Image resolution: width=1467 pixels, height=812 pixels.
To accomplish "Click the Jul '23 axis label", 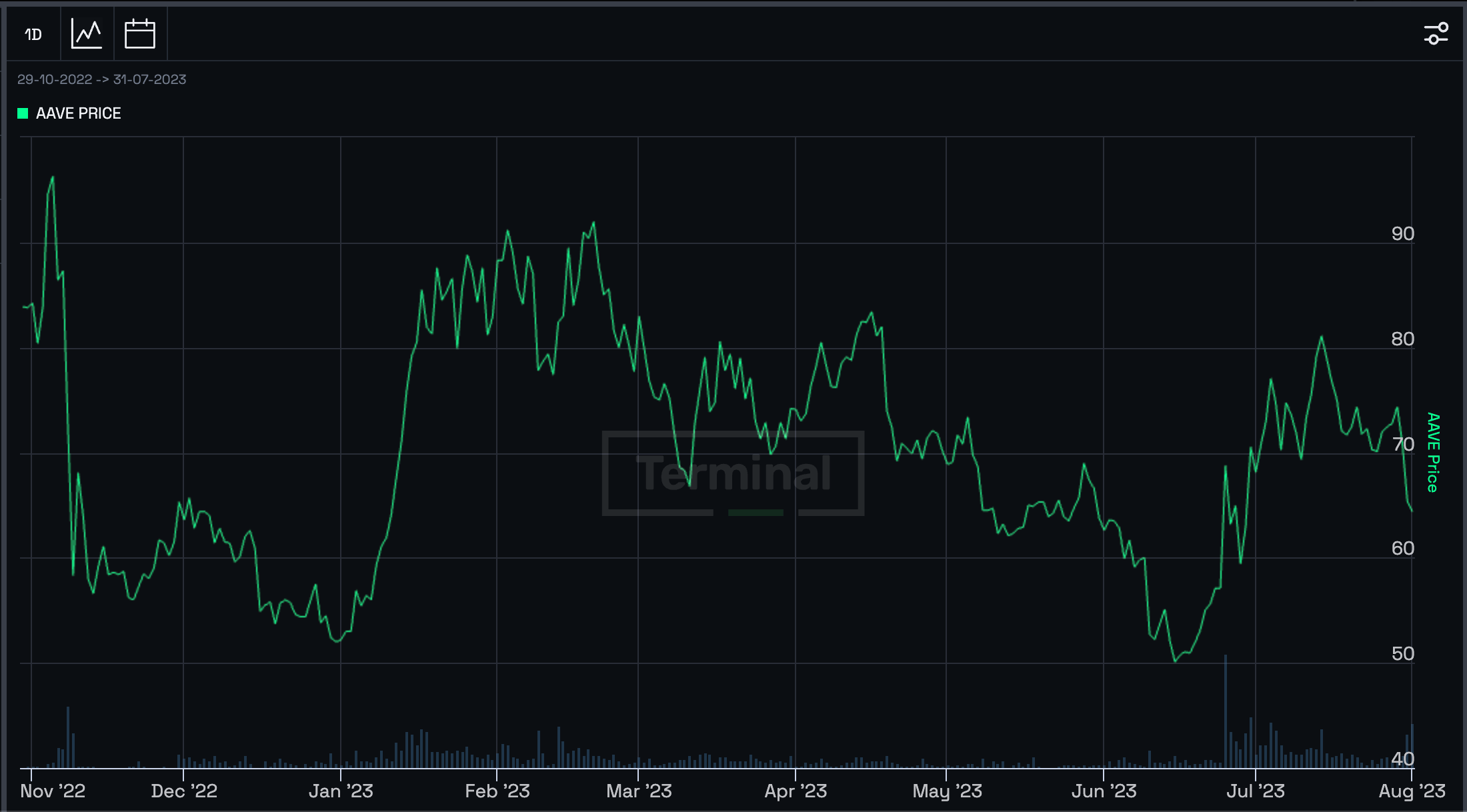I will point(1256,791).
